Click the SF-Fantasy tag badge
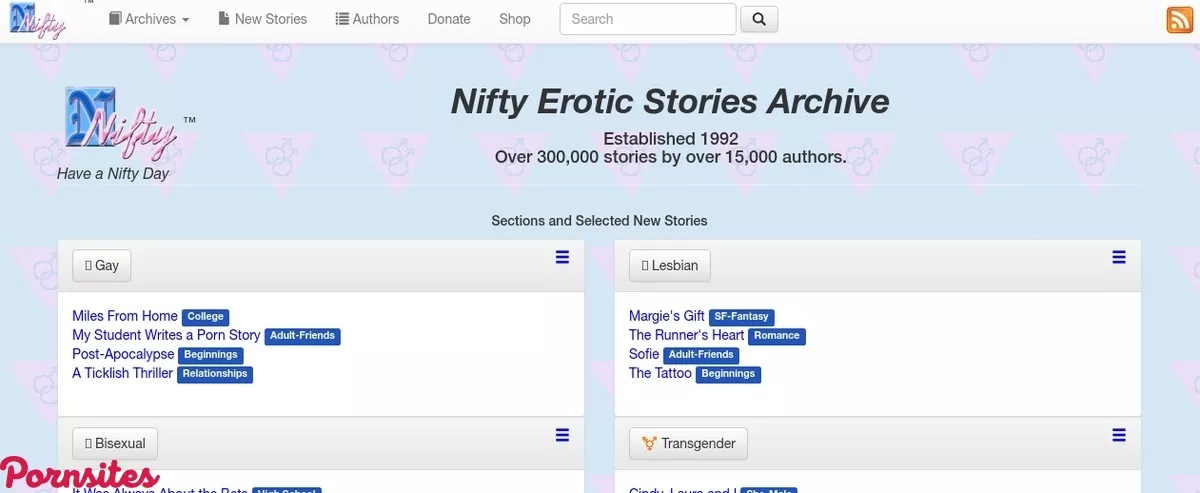 [x=740, y=317]
